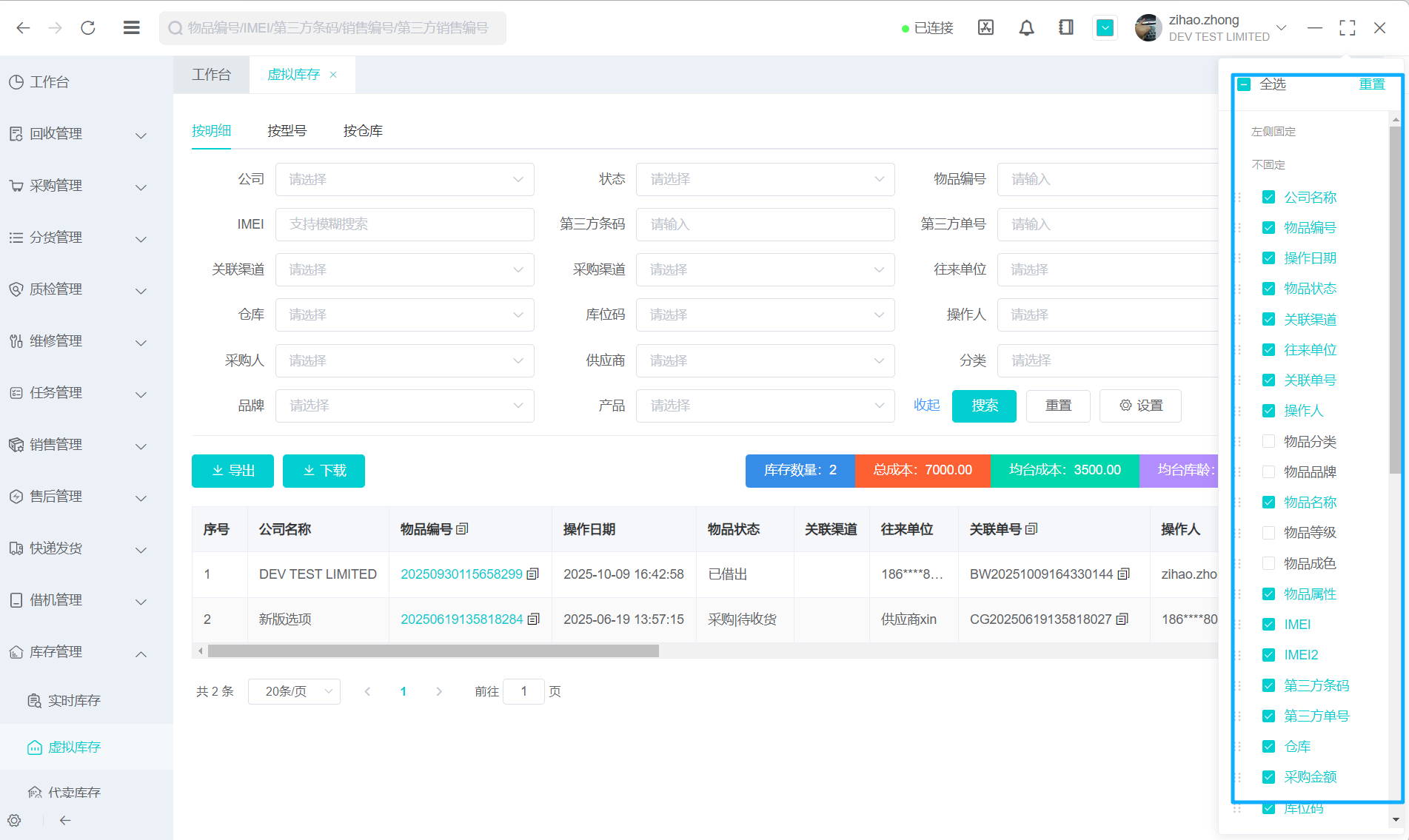Click the table's horizontal scrollbar
The image size is (1409, 840).
point(433,651)
